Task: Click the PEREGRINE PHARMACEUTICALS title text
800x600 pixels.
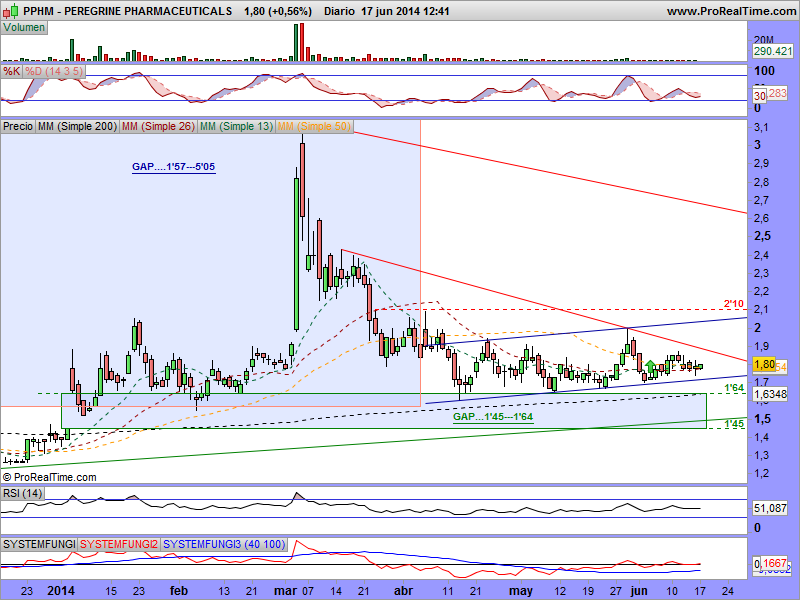Action: pos(148,11)
